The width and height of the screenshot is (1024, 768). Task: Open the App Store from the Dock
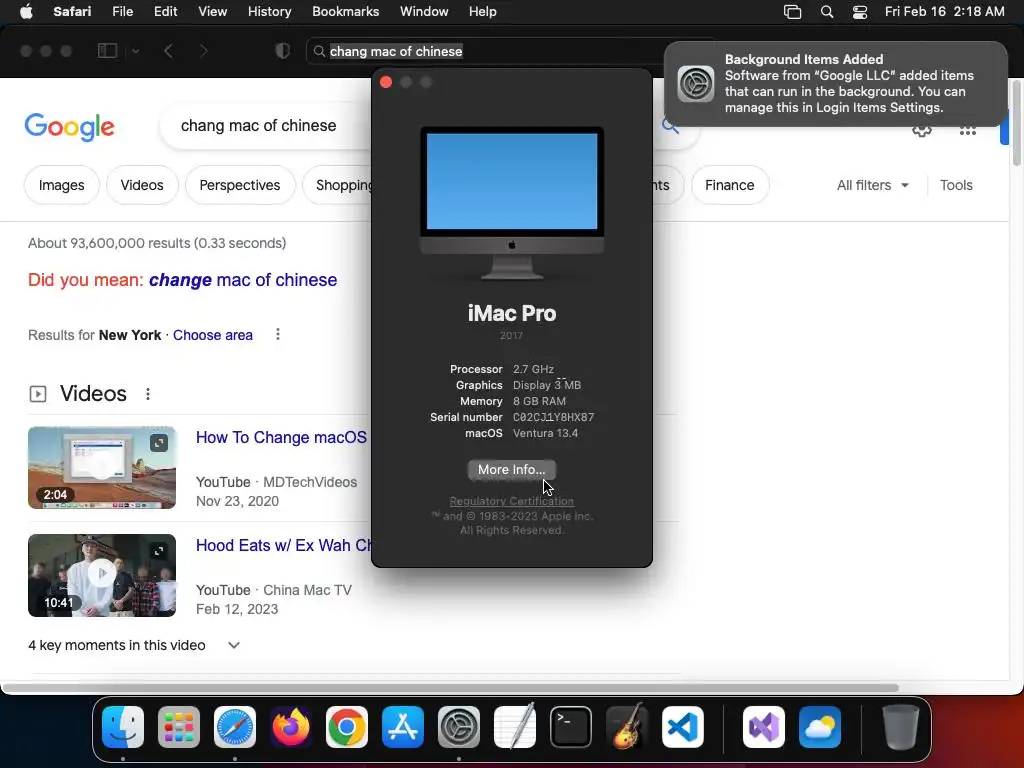[x=403, y=727]
